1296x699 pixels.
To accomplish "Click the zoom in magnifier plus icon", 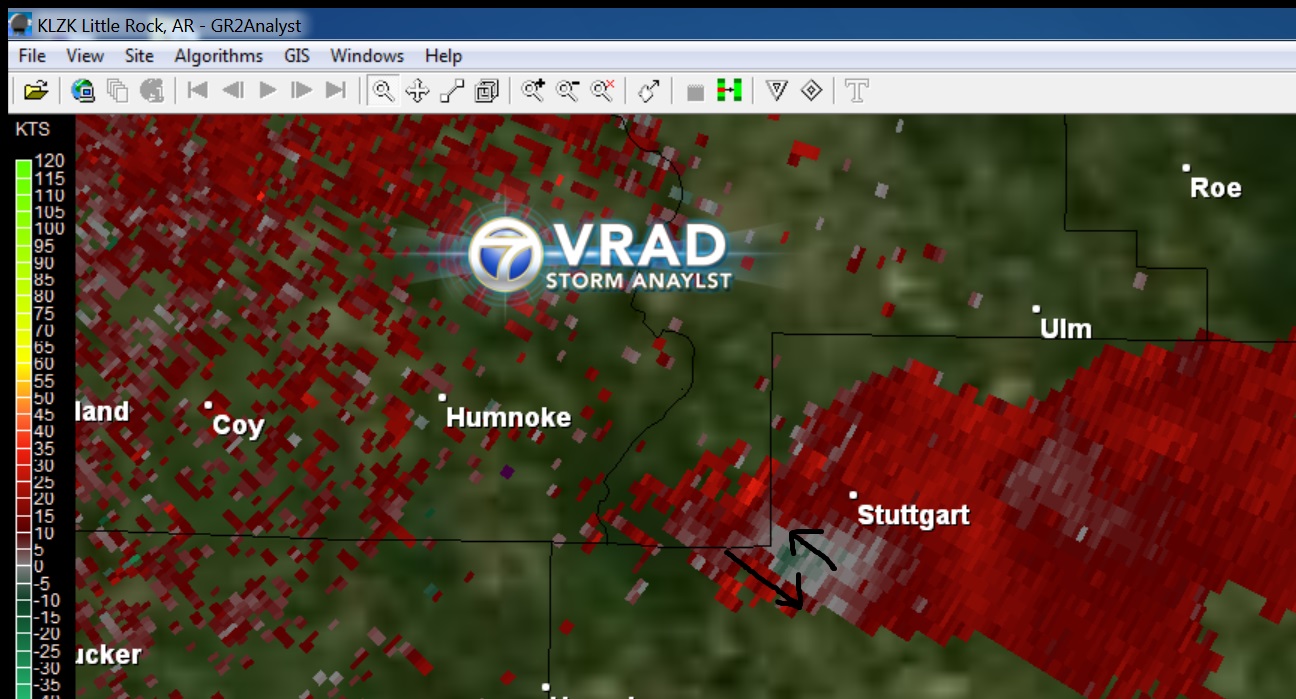I will click(x=534, y=91).
